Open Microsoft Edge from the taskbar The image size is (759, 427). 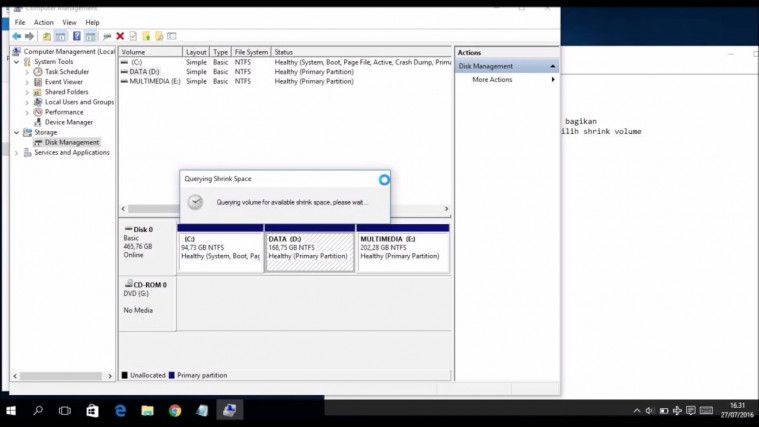tap(120, 411)
